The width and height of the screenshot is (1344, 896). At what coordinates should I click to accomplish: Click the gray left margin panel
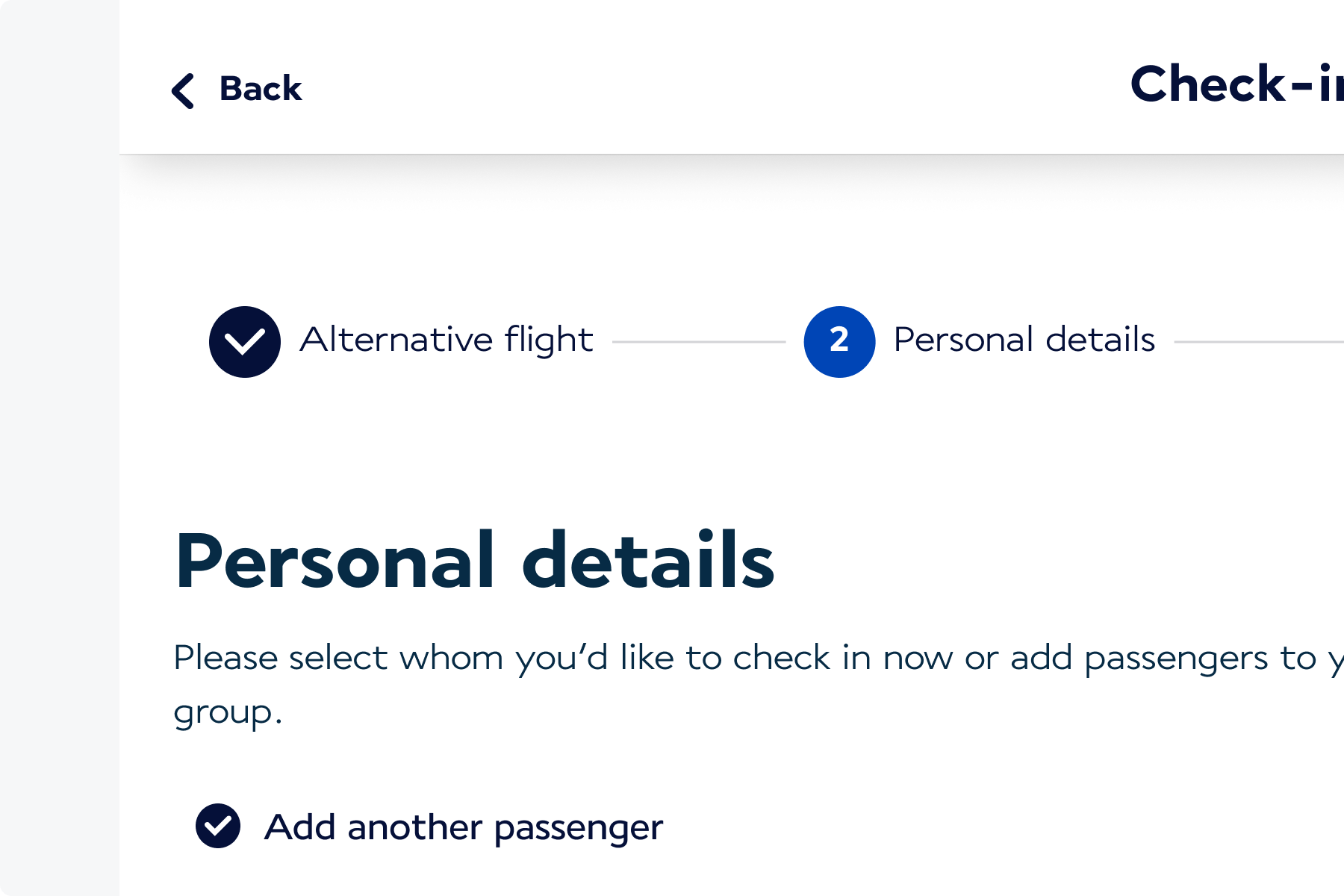click(60, 448)
